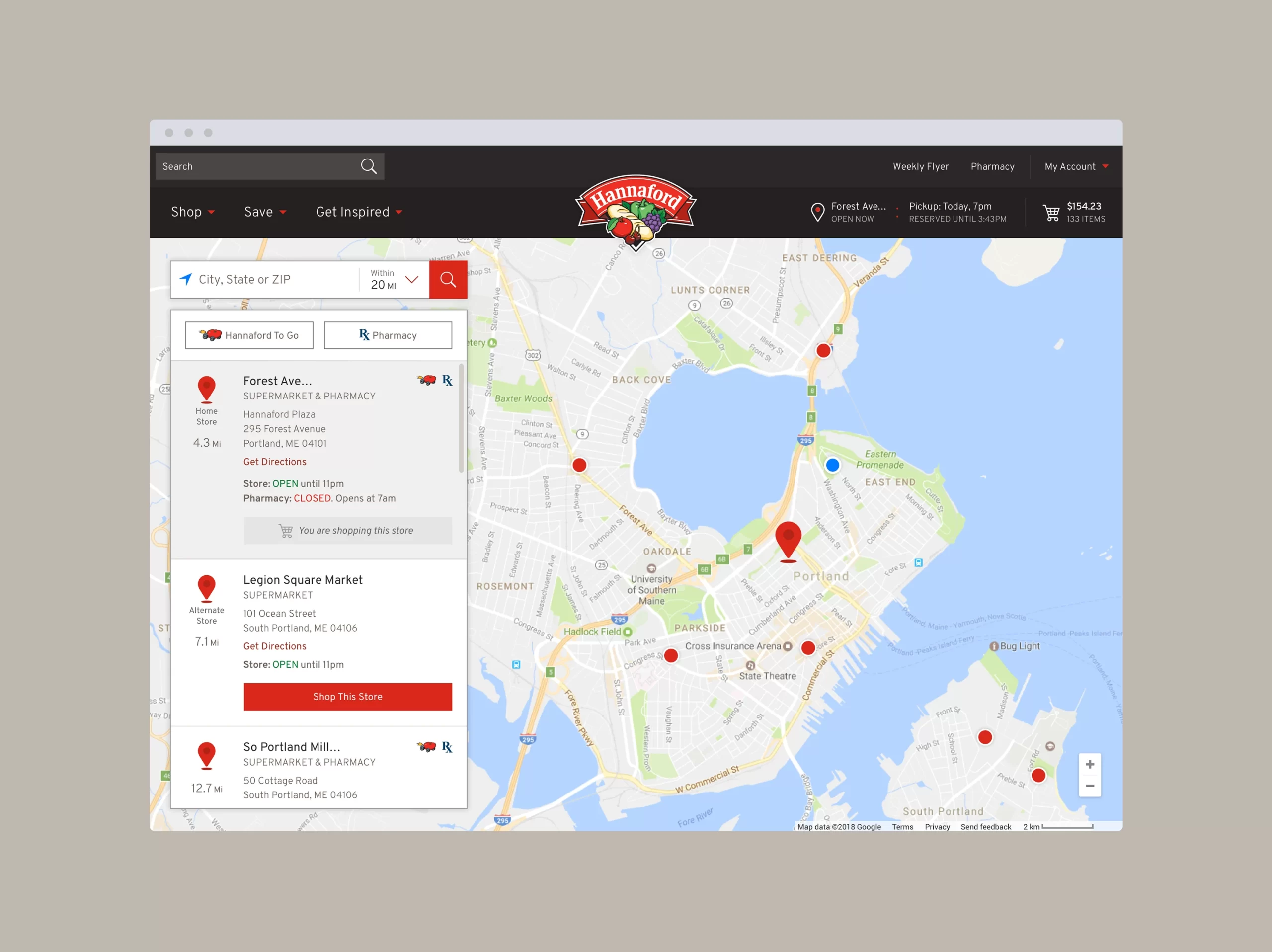Image resolution: width=1272 pixels, height=952 pixels.
Task: Click 'You are shopping this store' button
Action: pyautogui.click(x=348, y=531)
